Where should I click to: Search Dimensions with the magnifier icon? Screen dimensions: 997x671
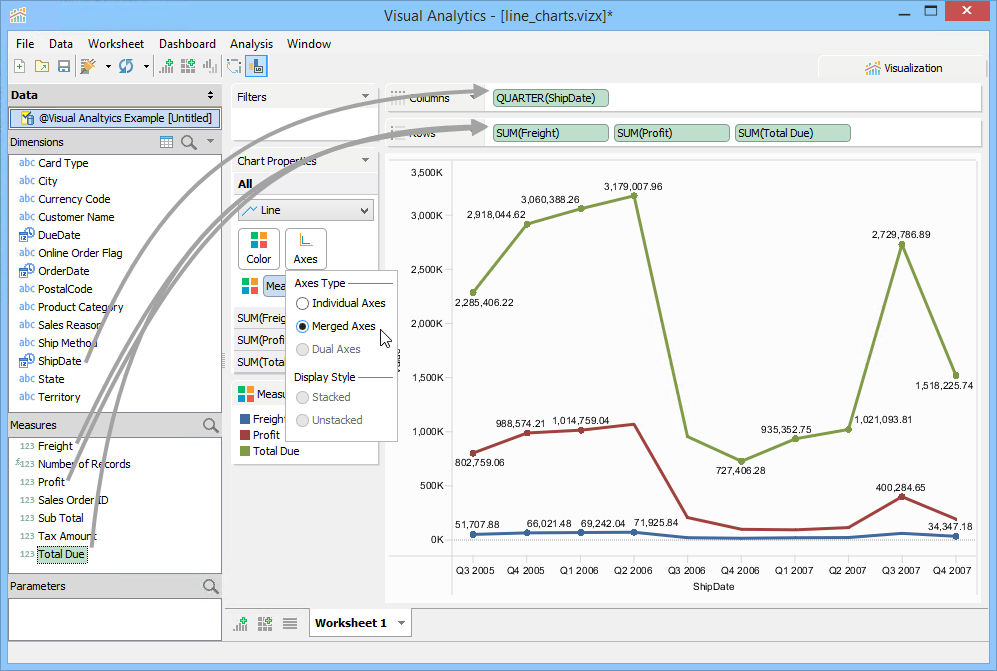[189, 142]
